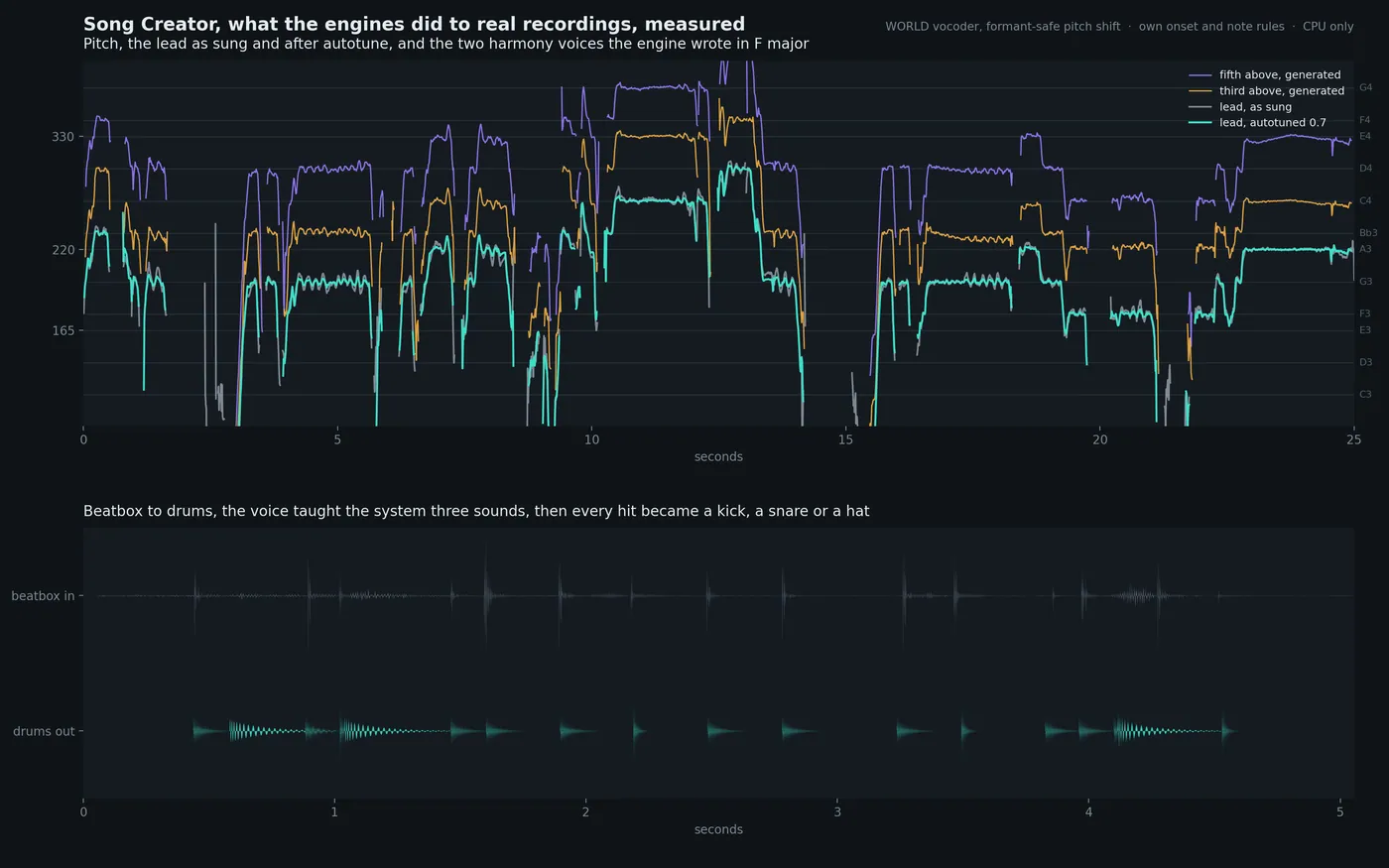Screen dimensions: 1389x868
Task: Click the 1 tick on the drums chart time axis
Action: point(334,812)
